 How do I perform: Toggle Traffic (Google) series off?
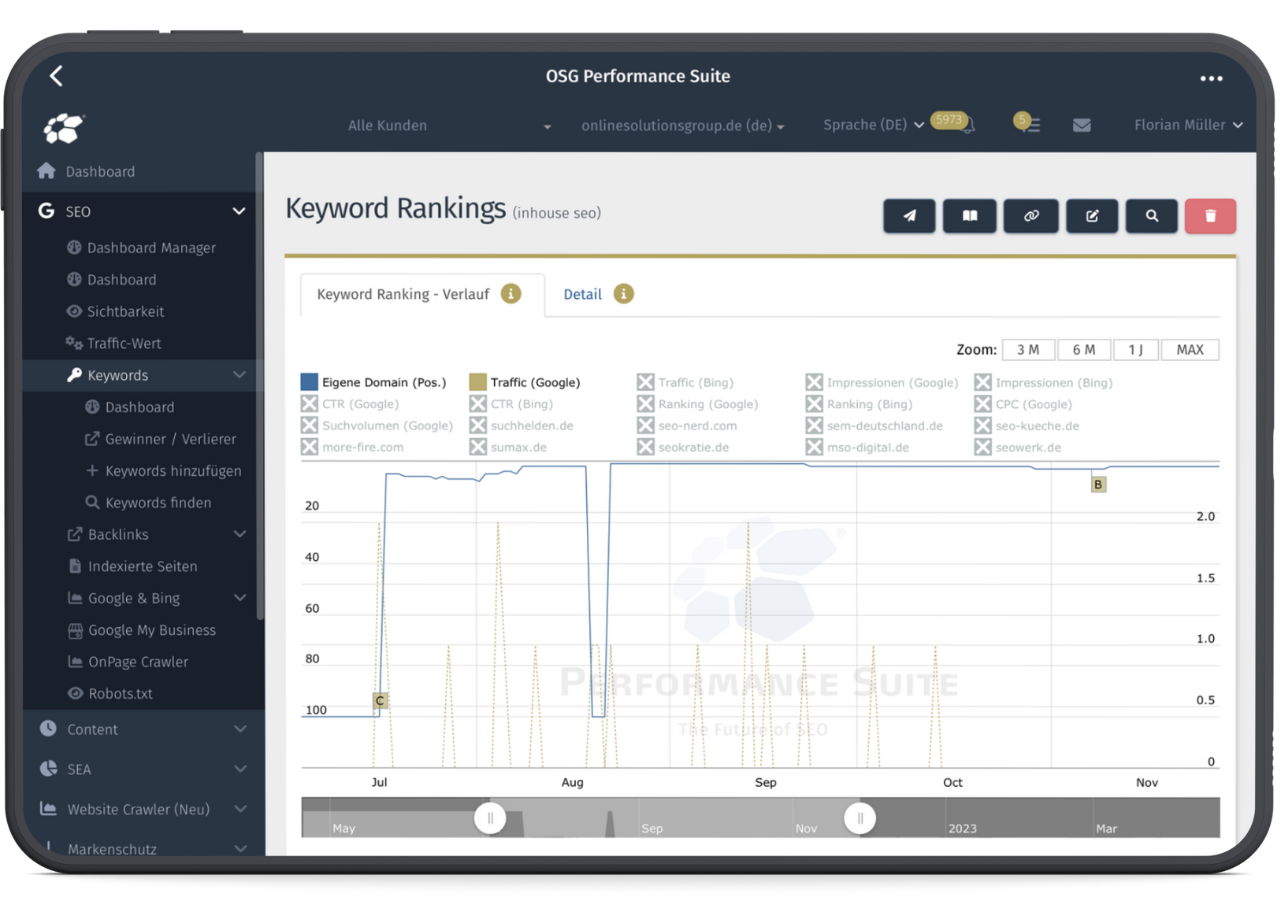click(x=525, y=382)
